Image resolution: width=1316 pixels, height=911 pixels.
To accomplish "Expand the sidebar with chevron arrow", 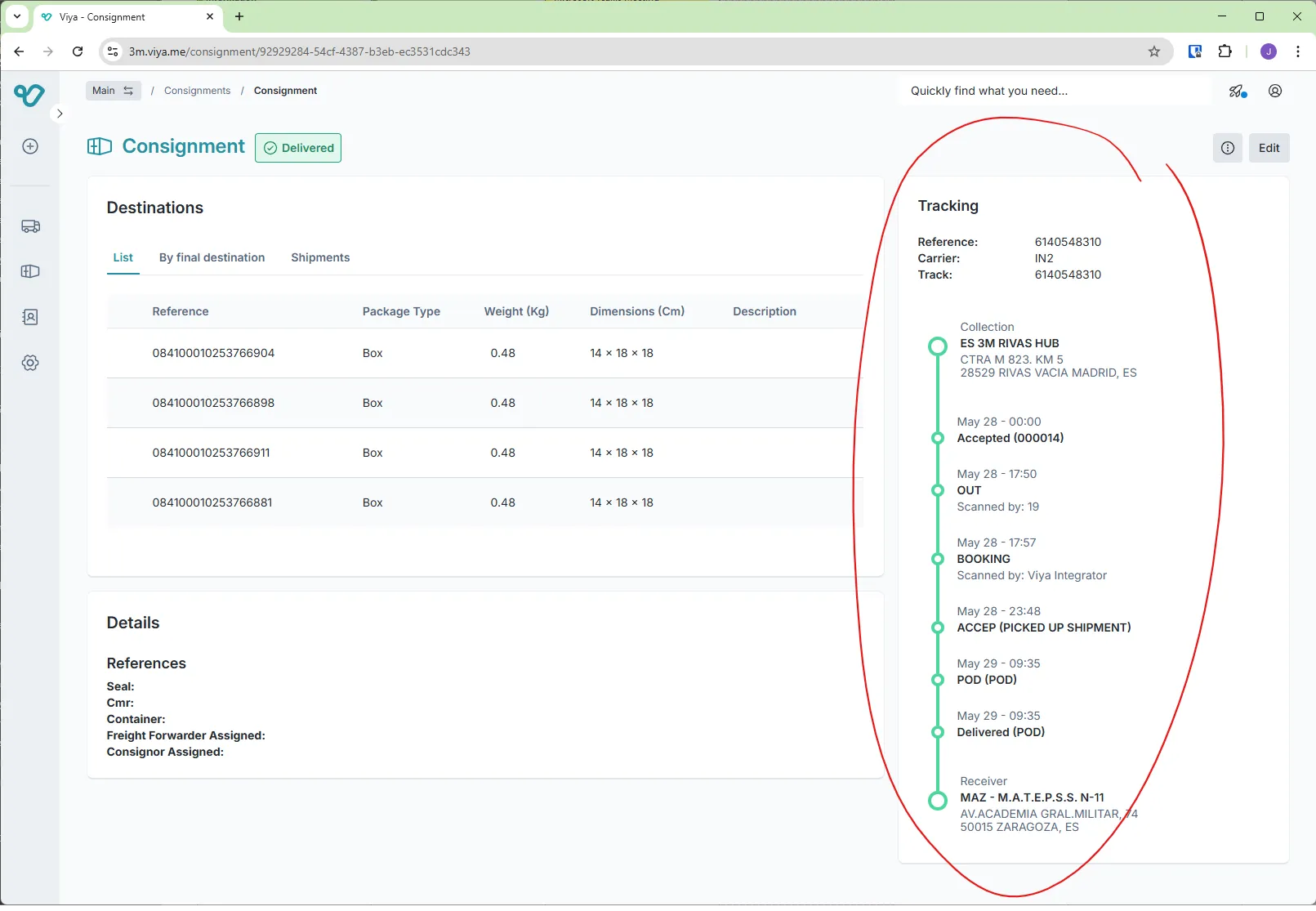I will (x=60, y=114).
